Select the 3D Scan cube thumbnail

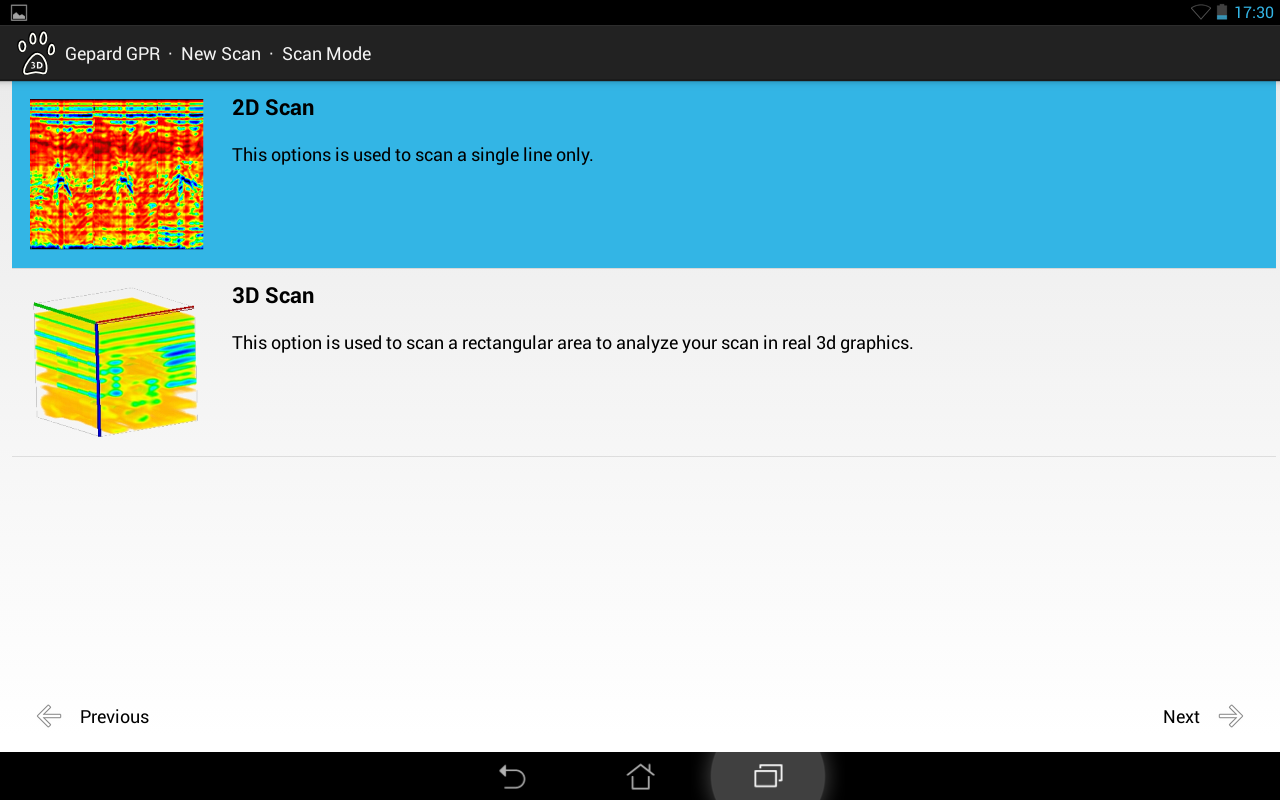[115, 361]
